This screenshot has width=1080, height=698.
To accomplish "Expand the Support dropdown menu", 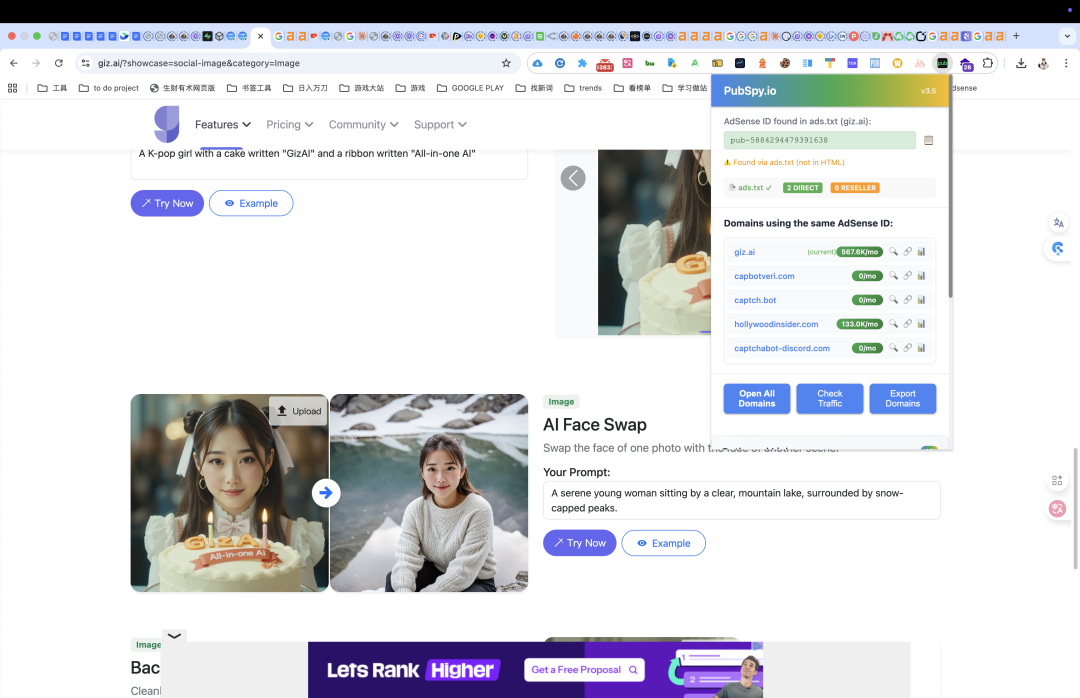I will 440,125.
